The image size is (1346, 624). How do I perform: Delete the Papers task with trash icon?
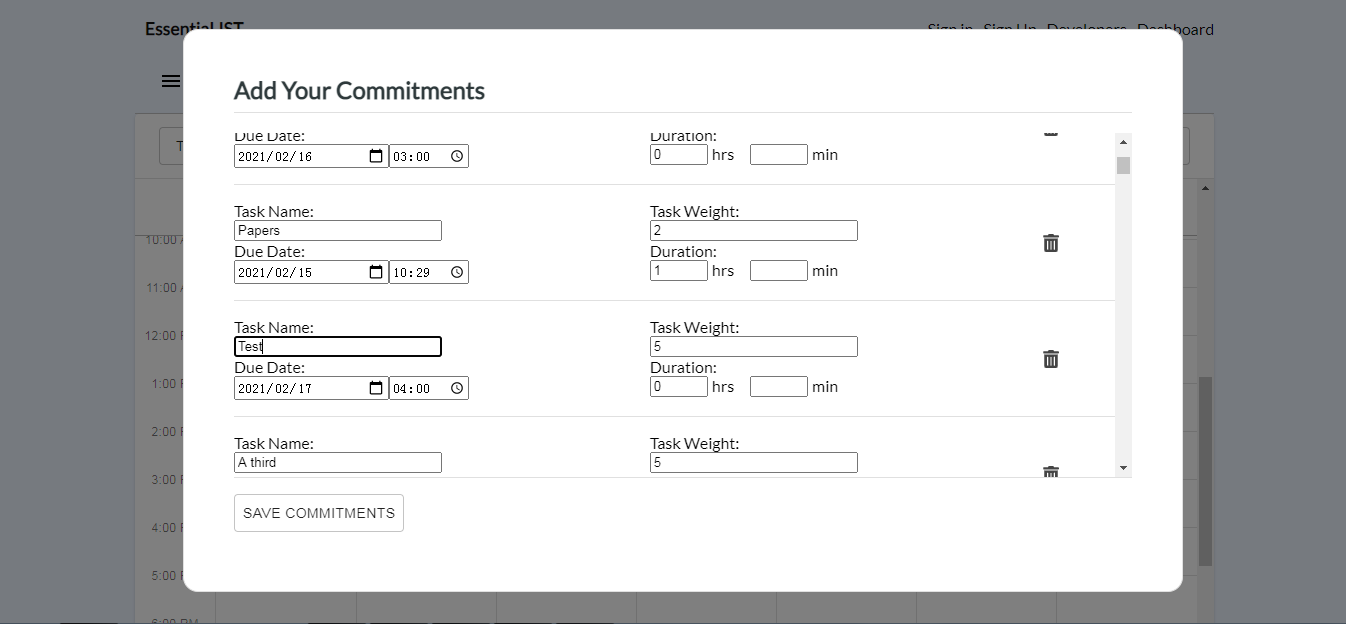[1051, 243]
